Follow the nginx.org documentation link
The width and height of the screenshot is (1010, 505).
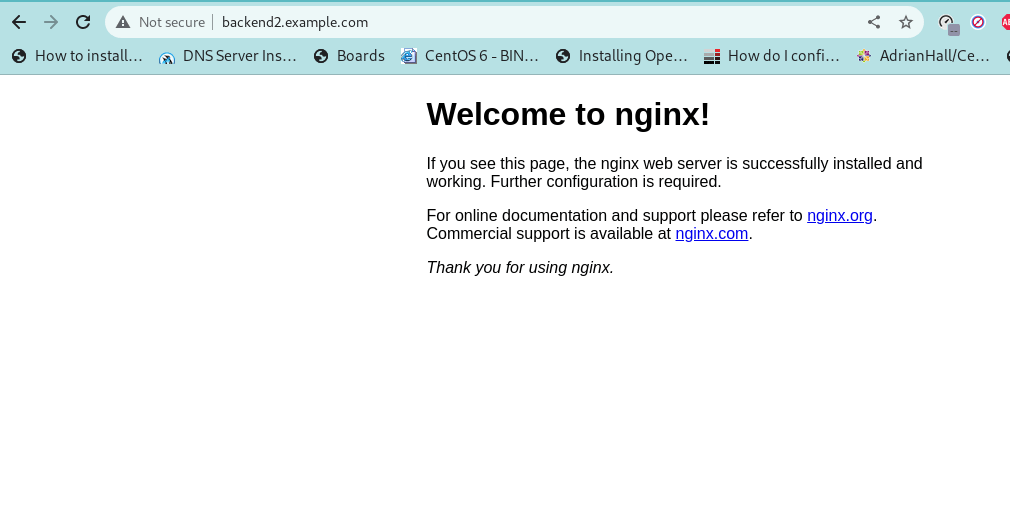tap(839, 216)
